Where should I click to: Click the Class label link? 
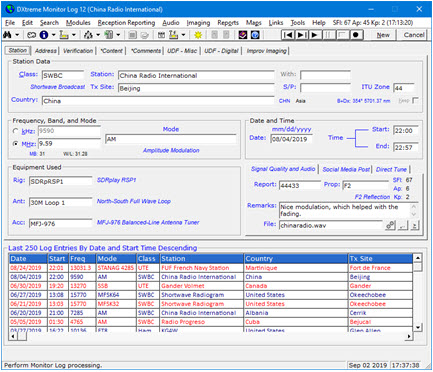click(28, 74)
